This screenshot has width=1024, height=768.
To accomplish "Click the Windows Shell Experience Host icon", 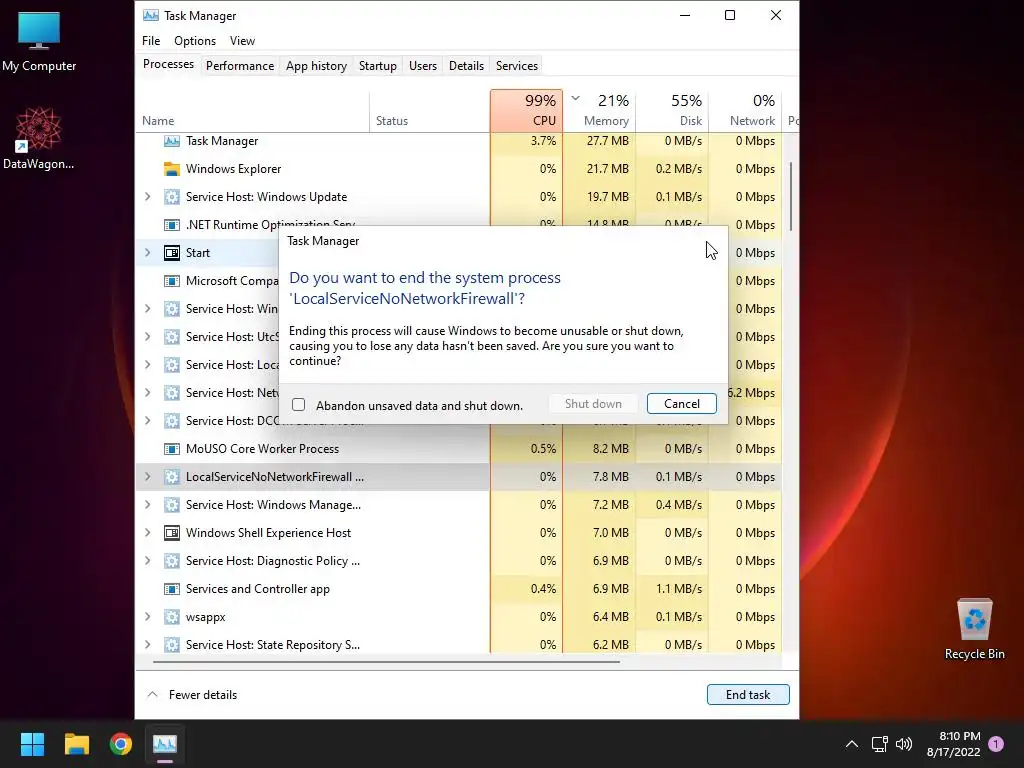I will [x=172, y=533].
